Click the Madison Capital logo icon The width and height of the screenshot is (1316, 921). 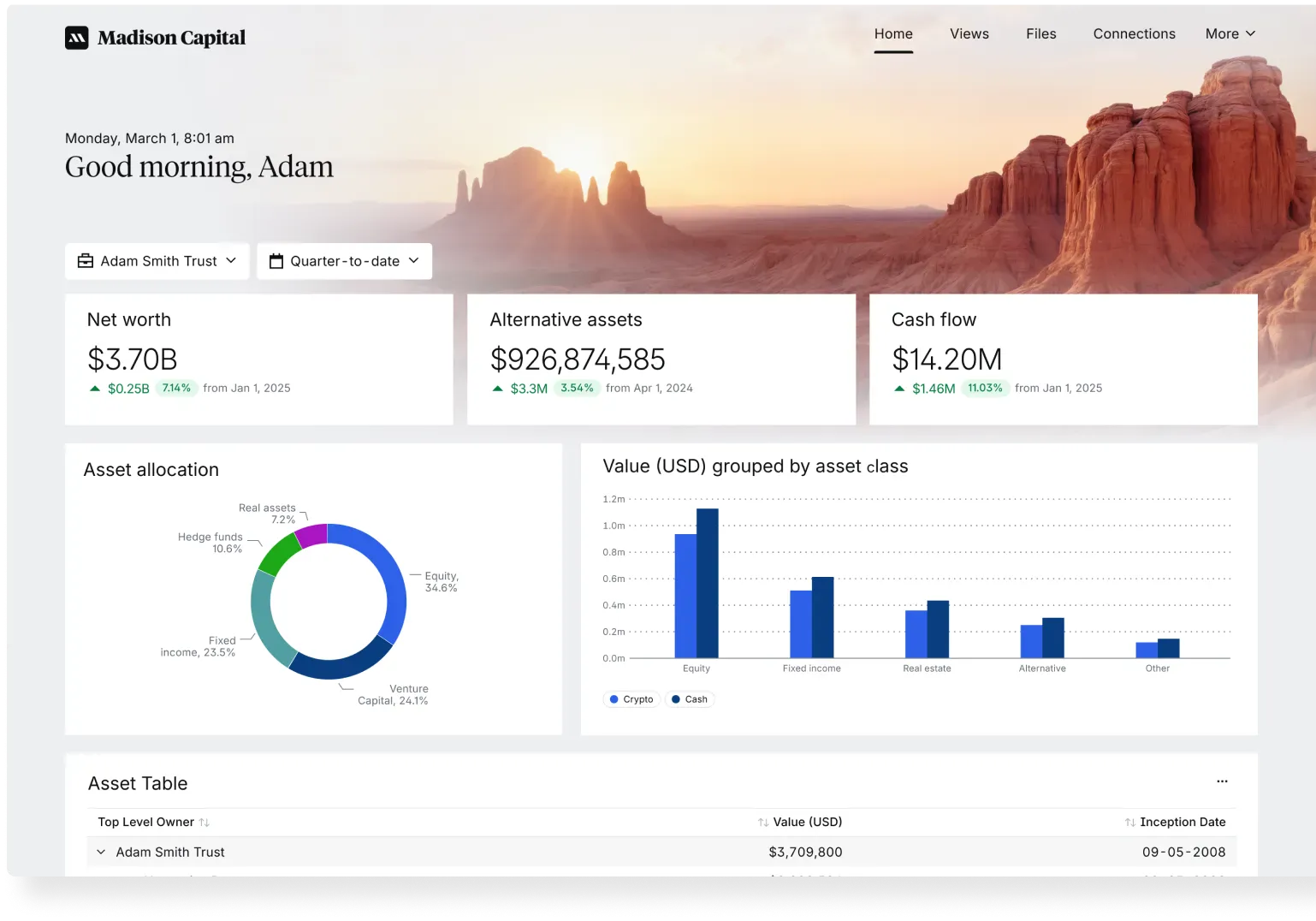pos(77,38)
